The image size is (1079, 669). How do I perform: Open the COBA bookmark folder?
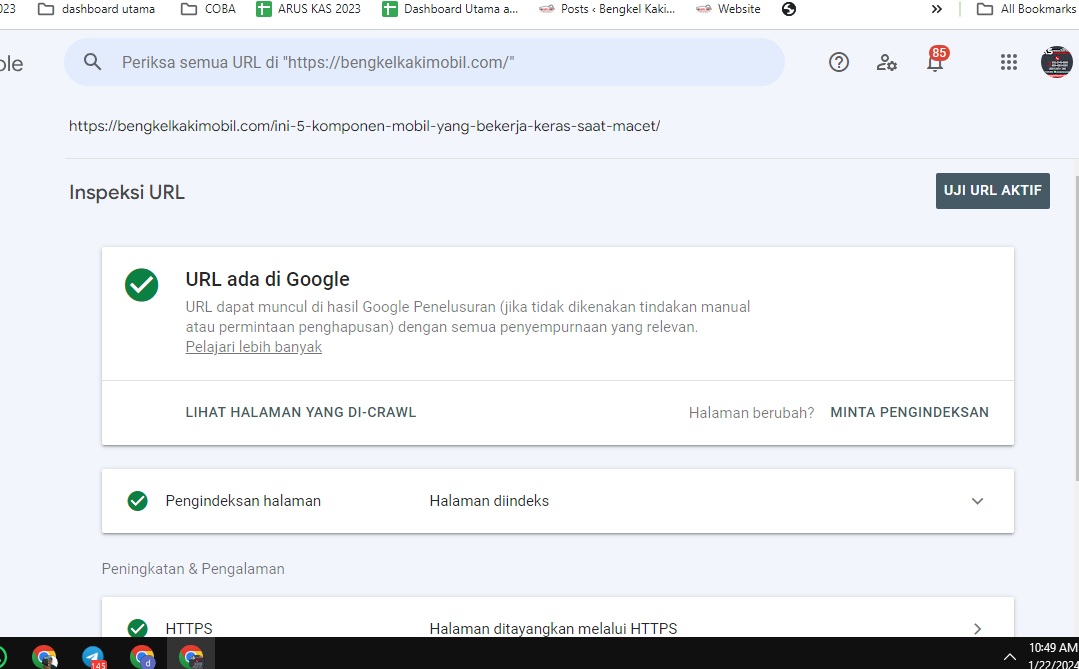pyautogui.click(x=208, y=9)
